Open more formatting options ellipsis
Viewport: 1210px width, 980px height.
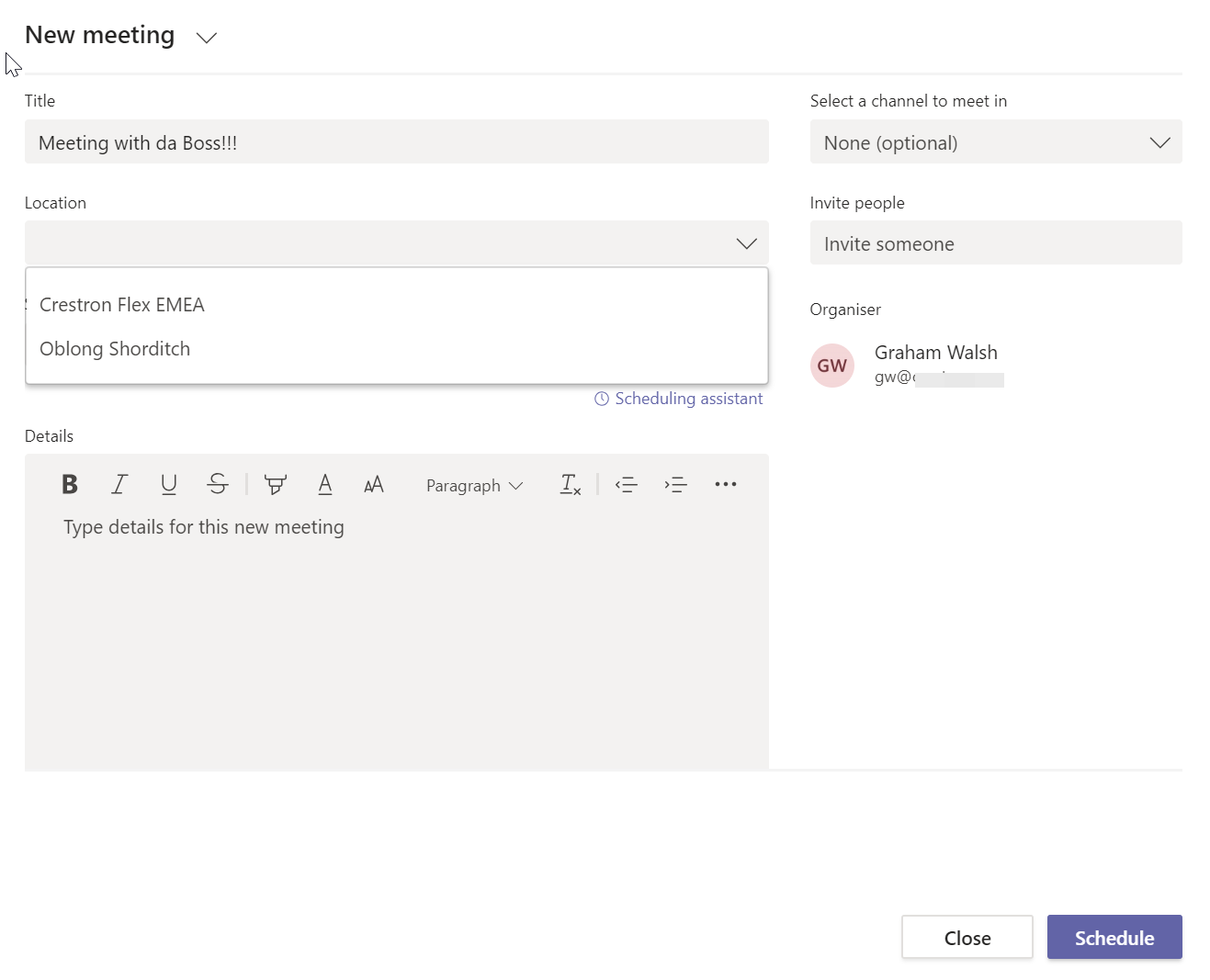click(726, 484)
